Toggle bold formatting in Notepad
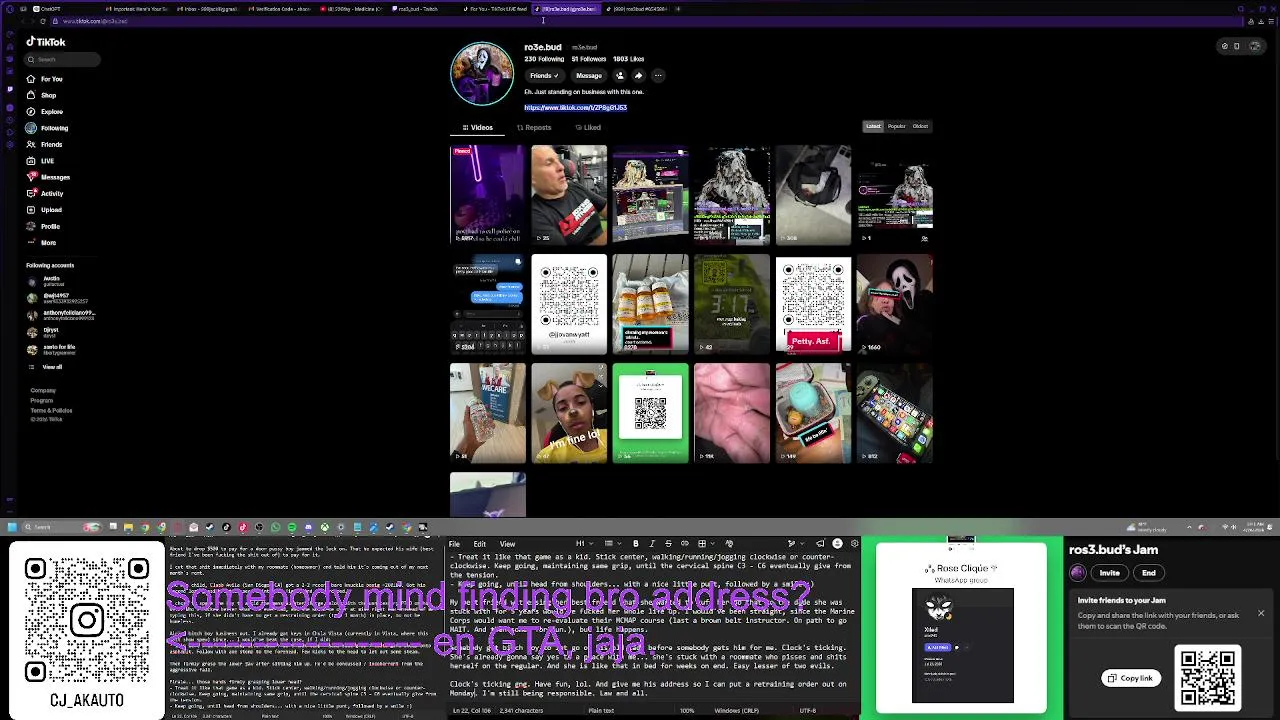1280x720 pixels. coord(635,544)
